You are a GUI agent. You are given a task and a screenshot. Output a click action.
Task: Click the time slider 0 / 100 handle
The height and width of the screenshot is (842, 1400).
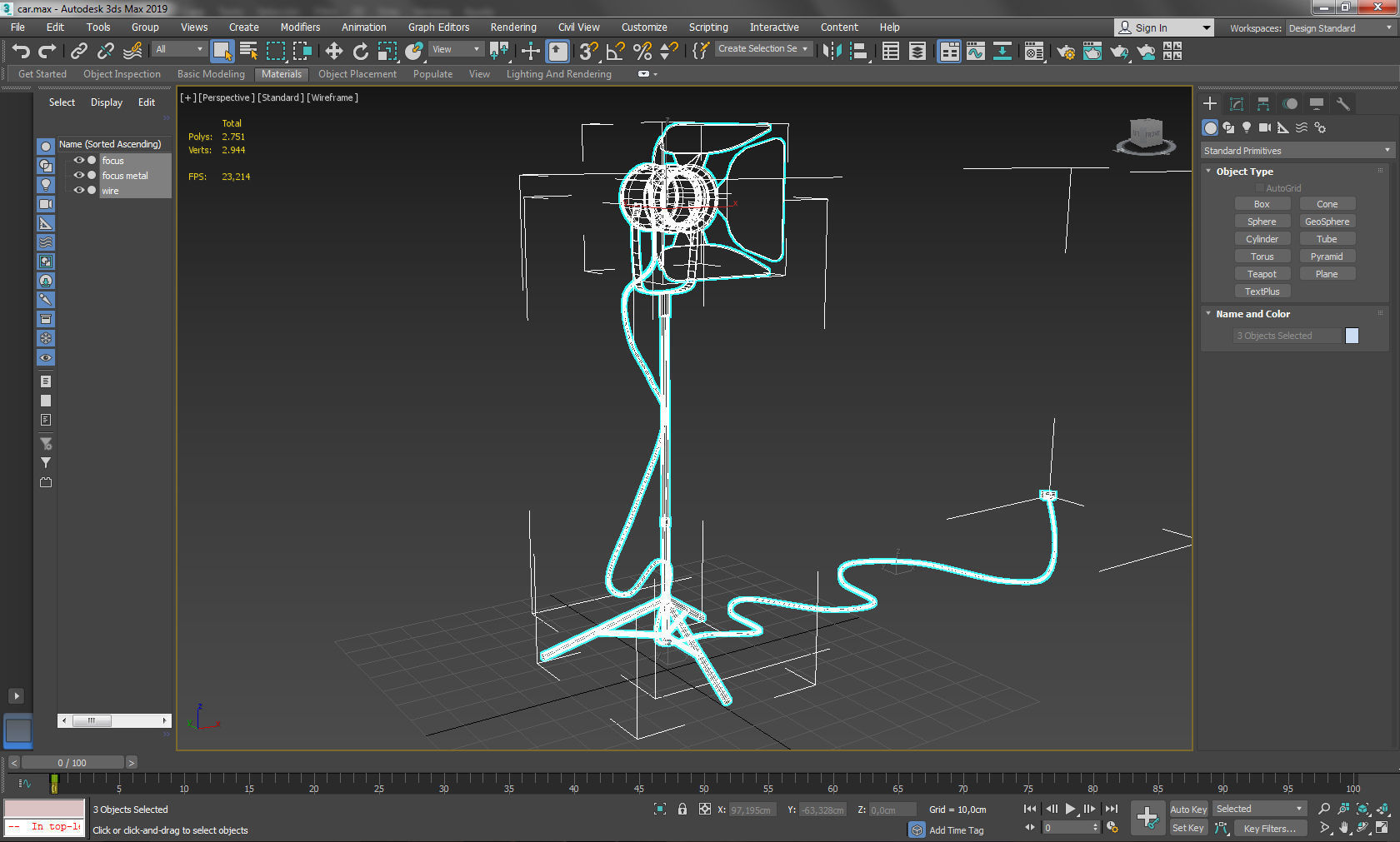tap(72, 762)
